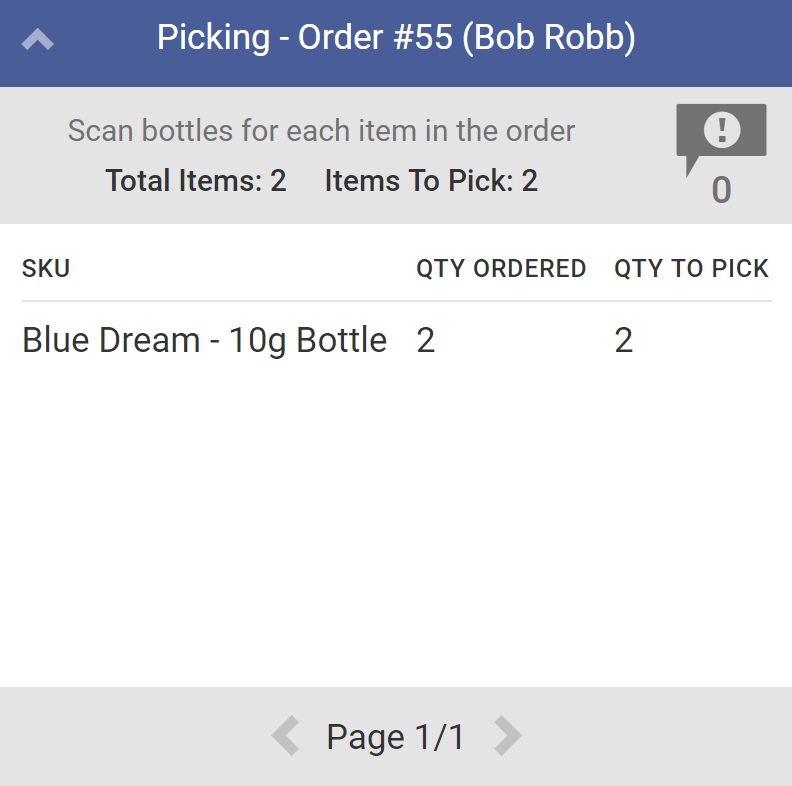Screen dimensions: 792x786
Task: Click the Bob Robb customer name in header
Action: (x=550, y=39)
